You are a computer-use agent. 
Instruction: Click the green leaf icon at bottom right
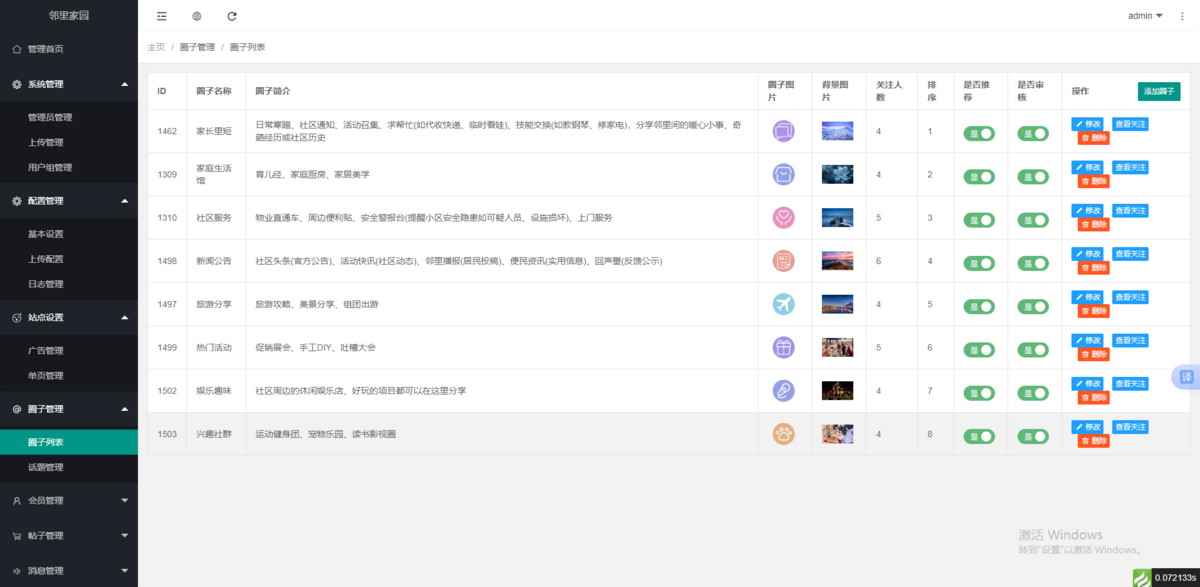(x=1142, y=577)
